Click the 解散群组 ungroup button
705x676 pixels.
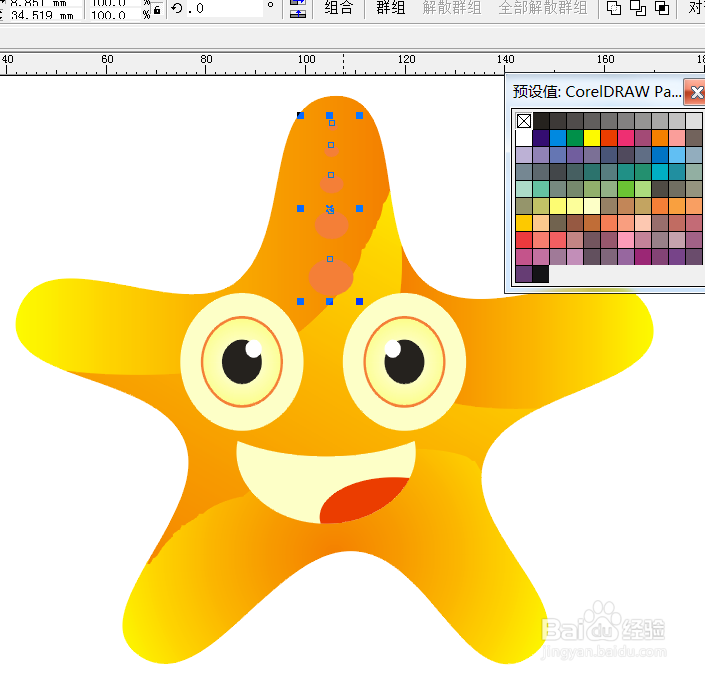tap(451, 8)
